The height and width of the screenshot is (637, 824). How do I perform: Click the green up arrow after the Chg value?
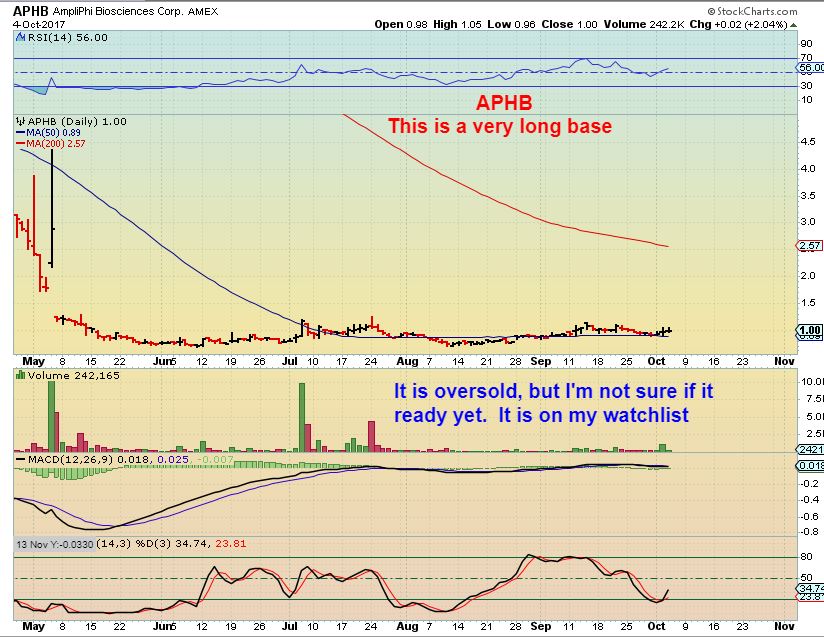tap(794, 25)
